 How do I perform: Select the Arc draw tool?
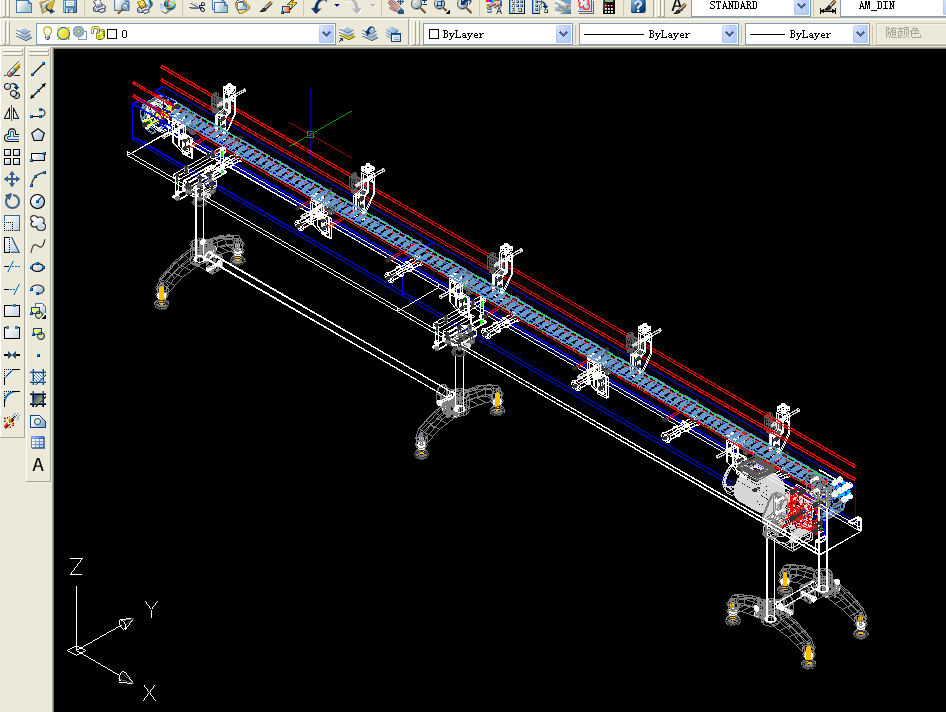click(38, 179)
